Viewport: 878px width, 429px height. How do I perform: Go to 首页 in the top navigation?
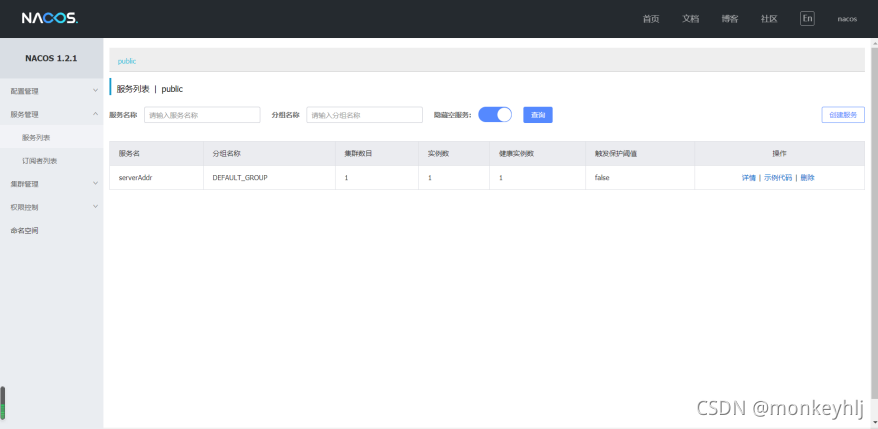(x=651, y=19)
